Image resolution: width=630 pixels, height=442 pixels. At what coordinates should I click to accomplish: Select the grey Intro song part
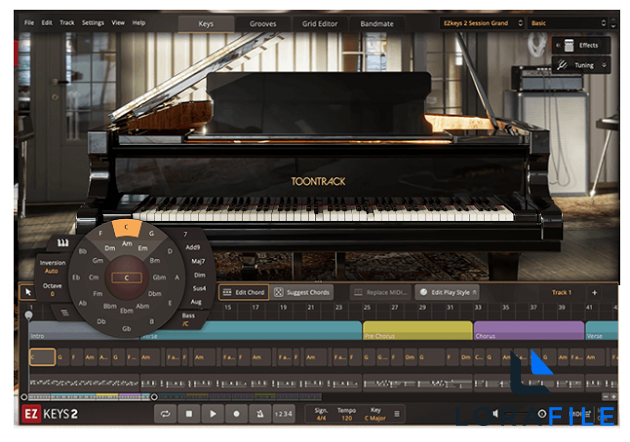pyautogui.click(x=84, y=330)
